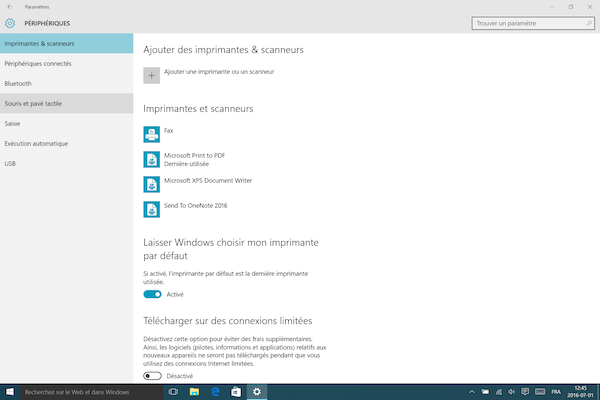Select the Fax printer icon
Screen dimensions: 600x400
(152, 134)
